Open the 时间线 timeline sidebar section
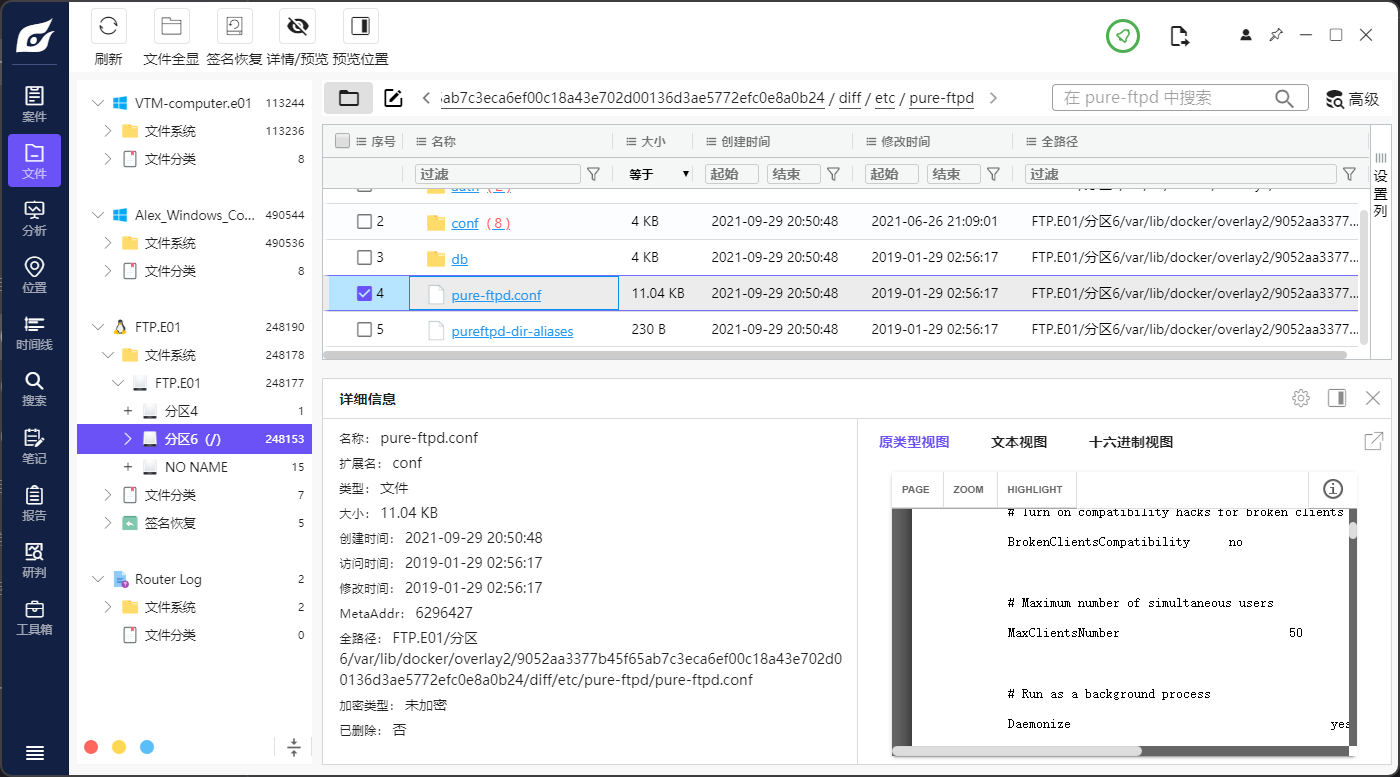This screenshot has width=1400, height=777. [34, 333]
